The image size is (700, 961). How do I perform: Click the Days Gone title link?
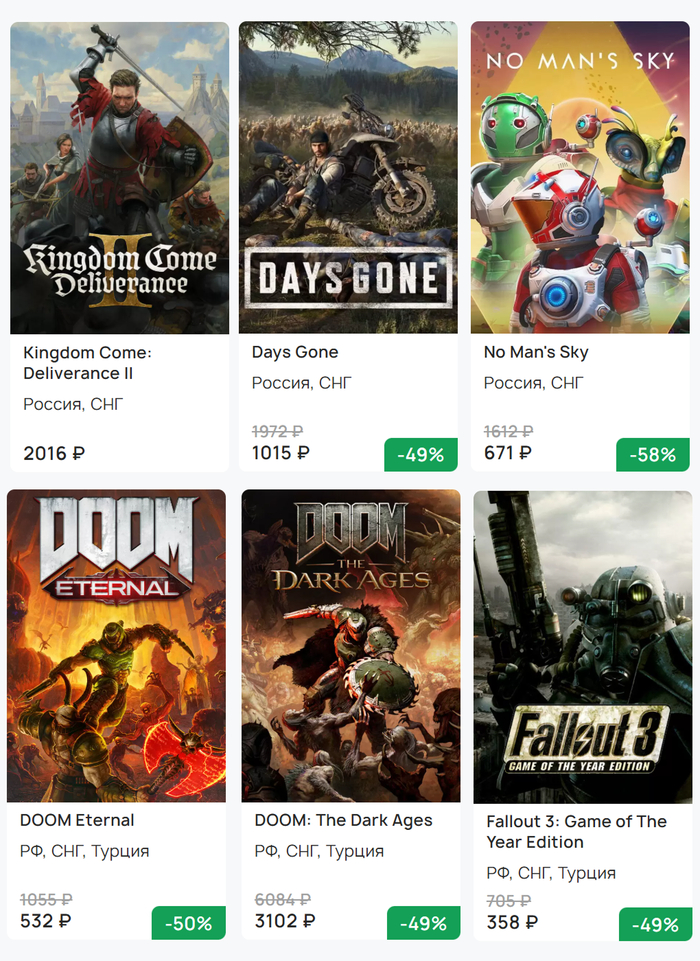click(x=295, y=352)
